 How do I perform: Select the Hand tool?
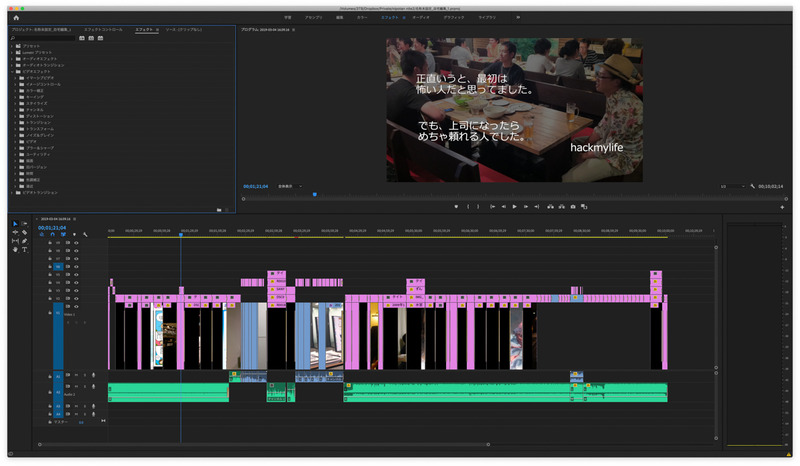[15, 250]
